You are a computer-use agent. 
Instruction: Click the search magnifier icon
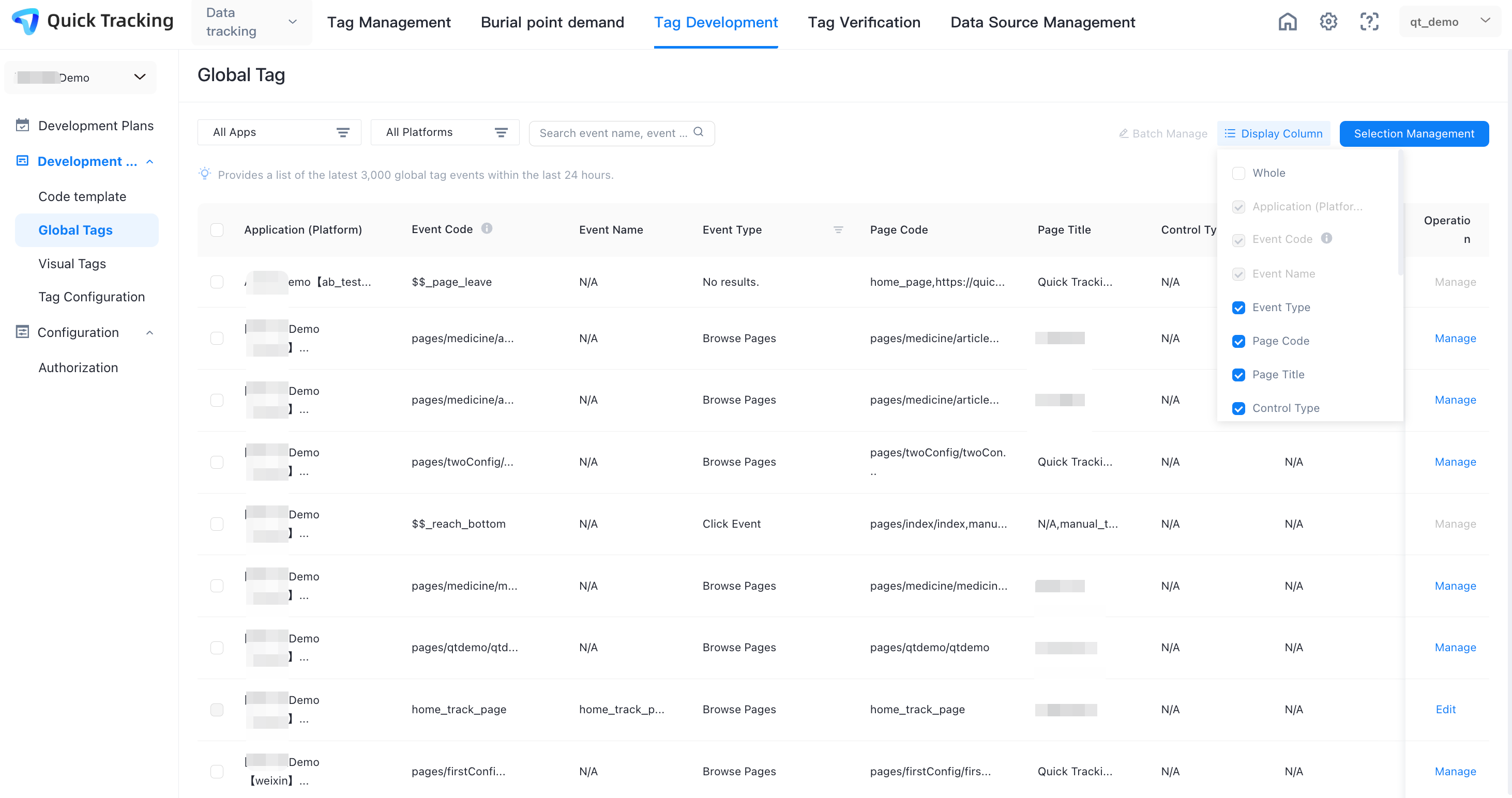[x=699, y=132]
